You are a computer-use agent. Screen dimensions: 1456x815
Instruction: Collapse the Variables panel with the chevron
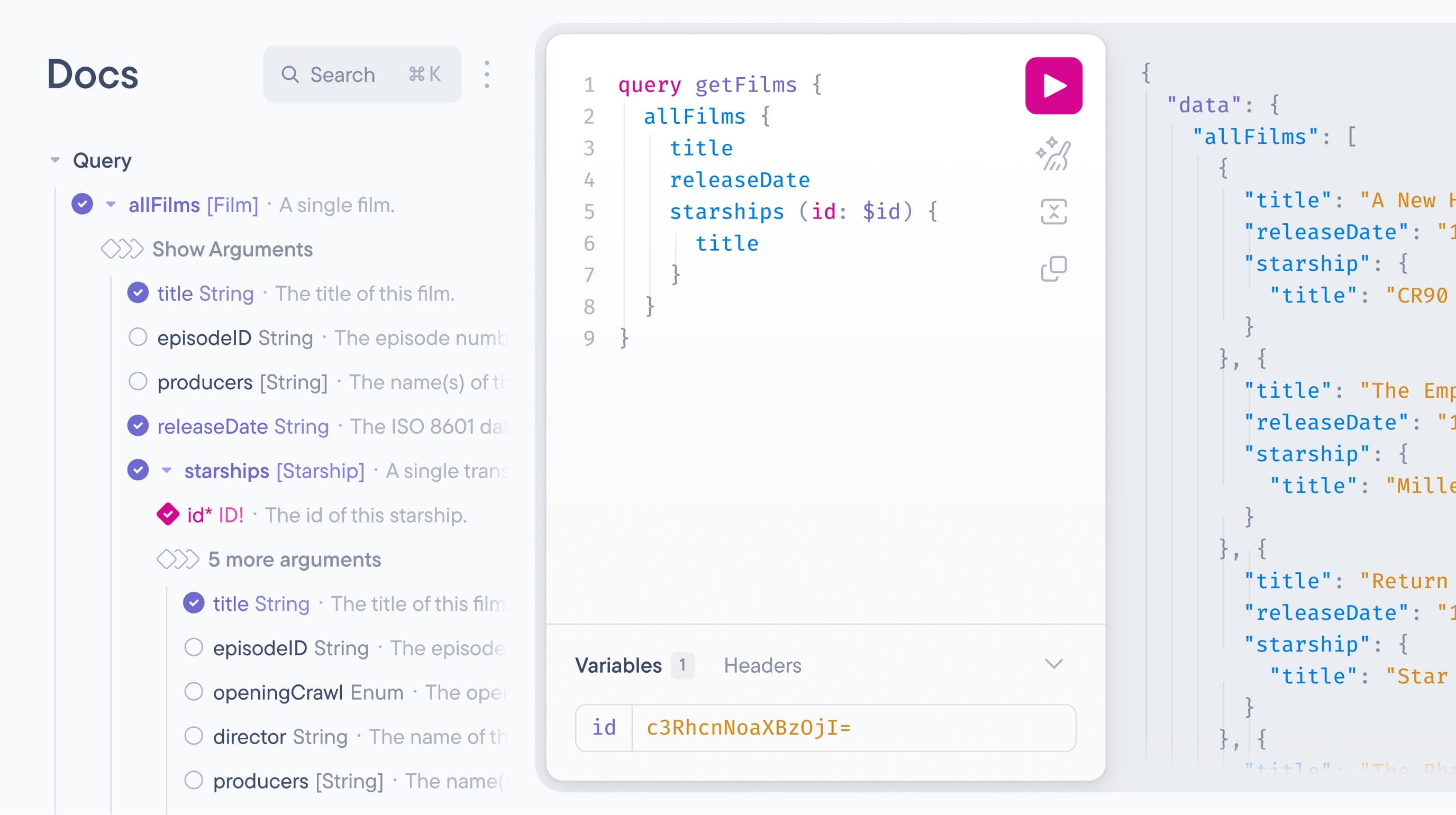tap(1053, 664)
